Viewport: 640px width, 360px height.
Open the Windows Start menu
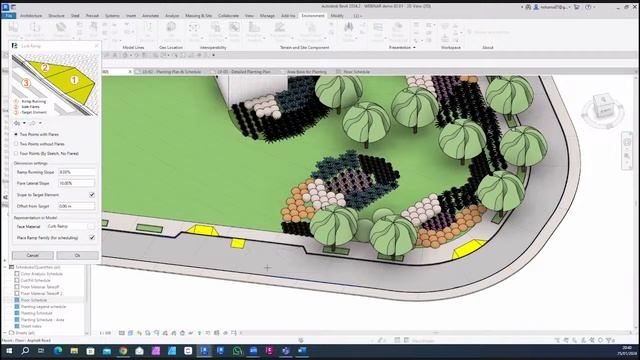point(9,351)
